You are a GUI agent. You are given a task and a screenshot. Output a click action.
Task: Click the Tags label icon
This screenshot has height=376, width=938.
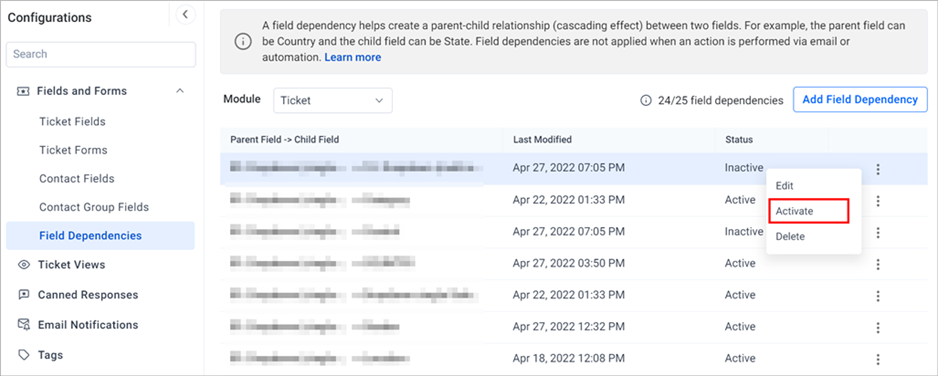pos(24,355)
